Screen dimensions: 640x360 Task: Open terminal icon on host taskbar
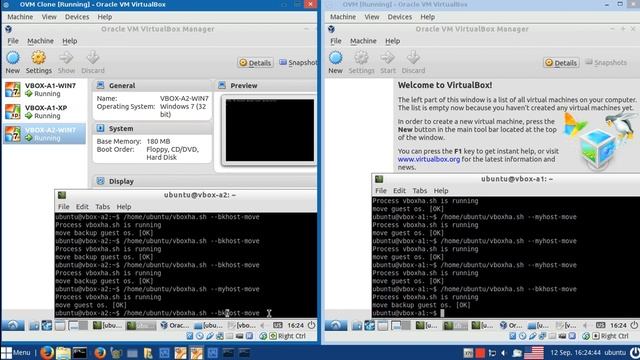(80, 352)
